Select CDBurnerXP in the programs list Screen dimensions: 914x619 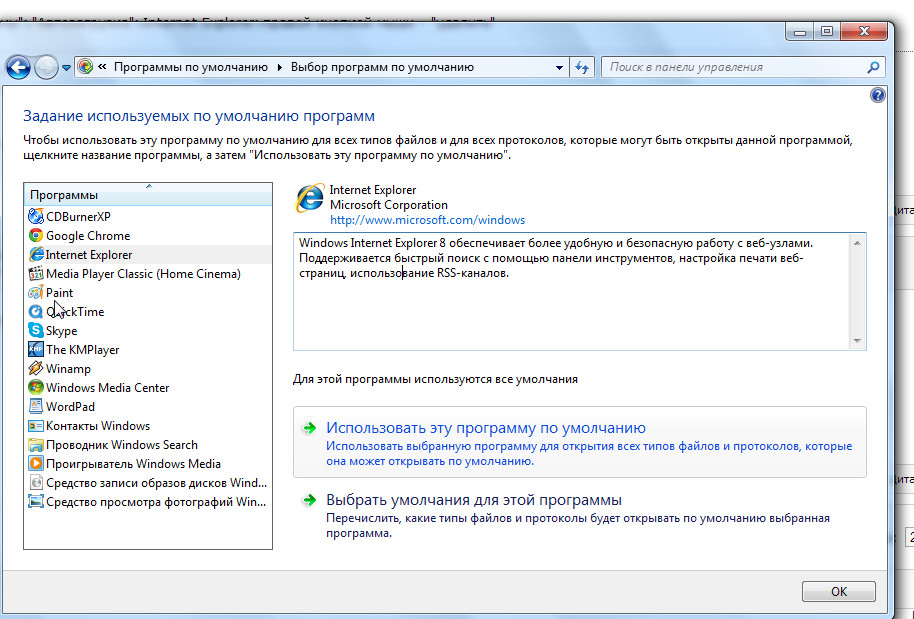(x=148, y=217)
